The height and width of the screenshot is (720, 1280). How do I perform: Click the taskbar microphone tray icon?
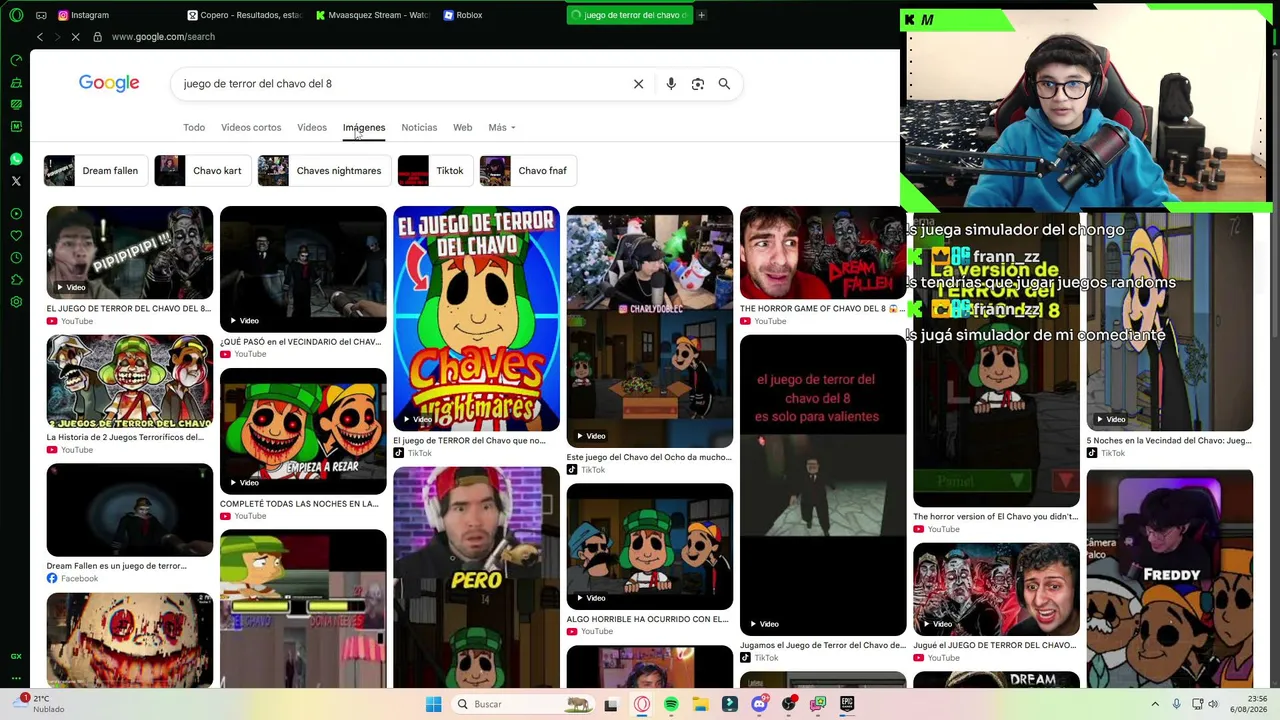coord(1176,704)
